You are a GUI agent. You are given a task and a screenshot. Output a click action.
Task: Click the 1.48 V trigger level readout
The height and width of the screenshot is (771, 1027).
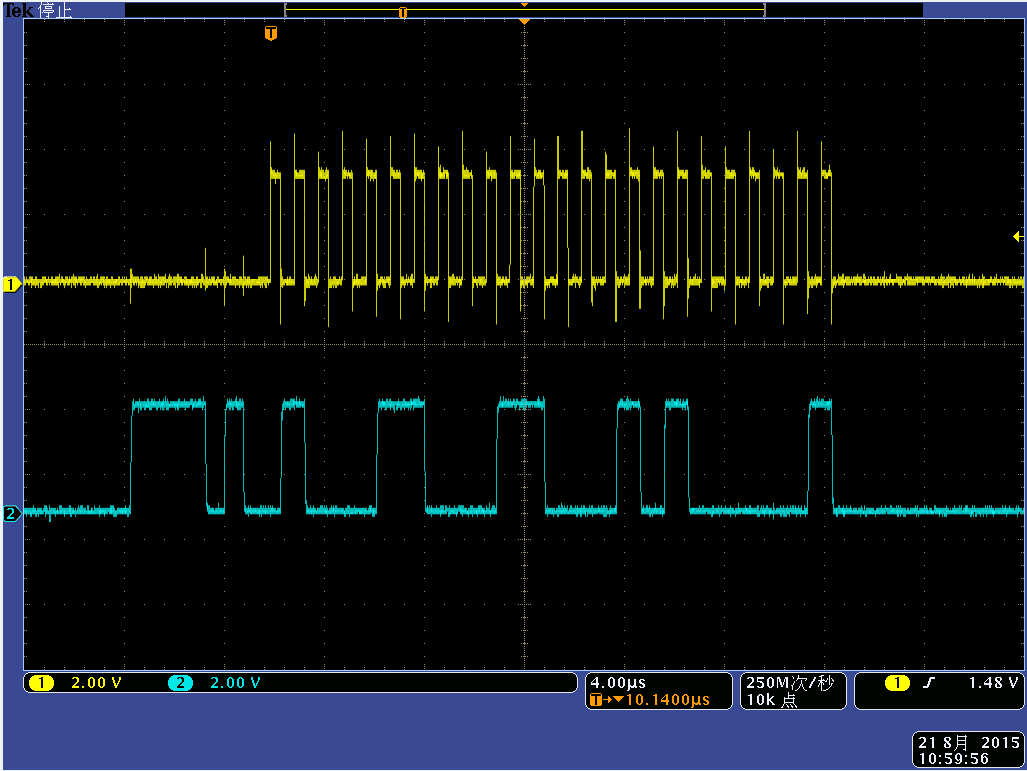(993, 683)
